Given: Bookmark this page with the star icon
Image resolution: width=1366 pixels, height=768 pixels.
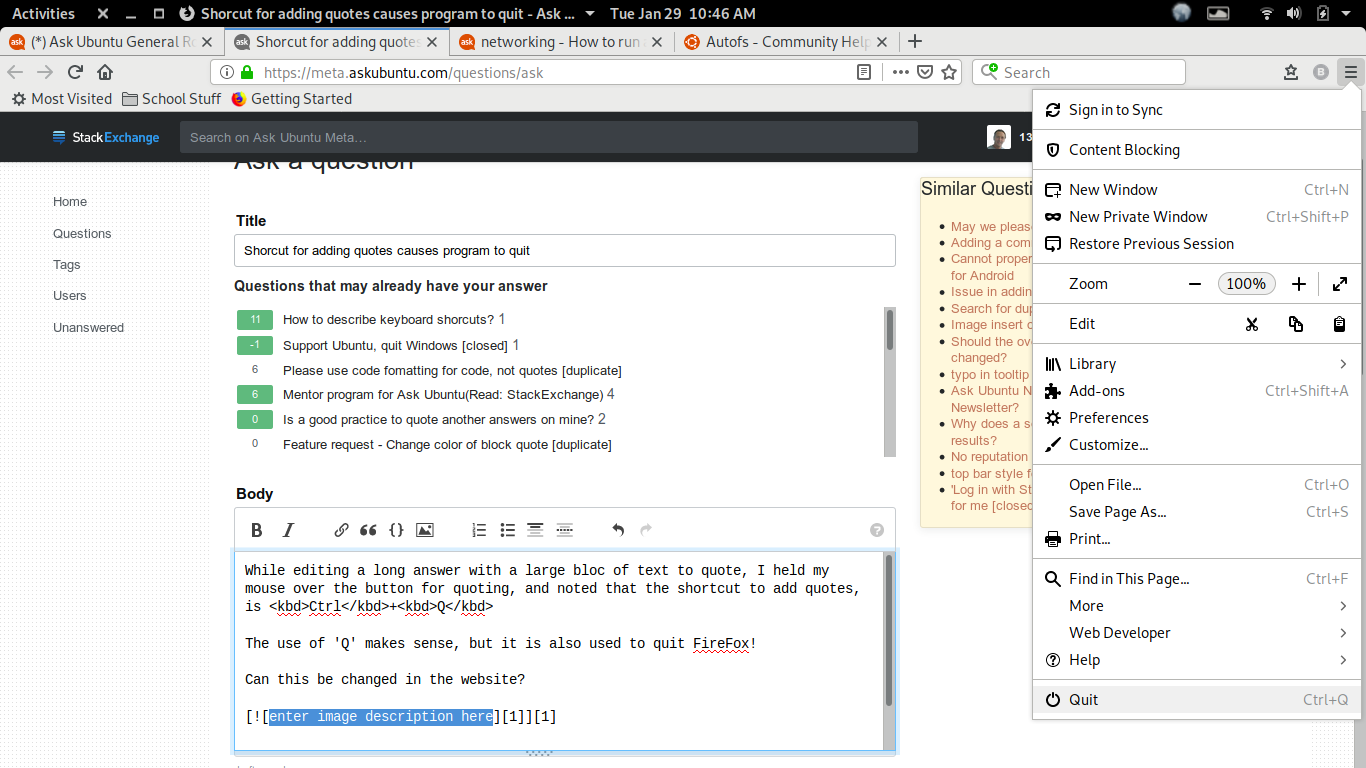Looking at the screenshot, I should pos(949,72).
